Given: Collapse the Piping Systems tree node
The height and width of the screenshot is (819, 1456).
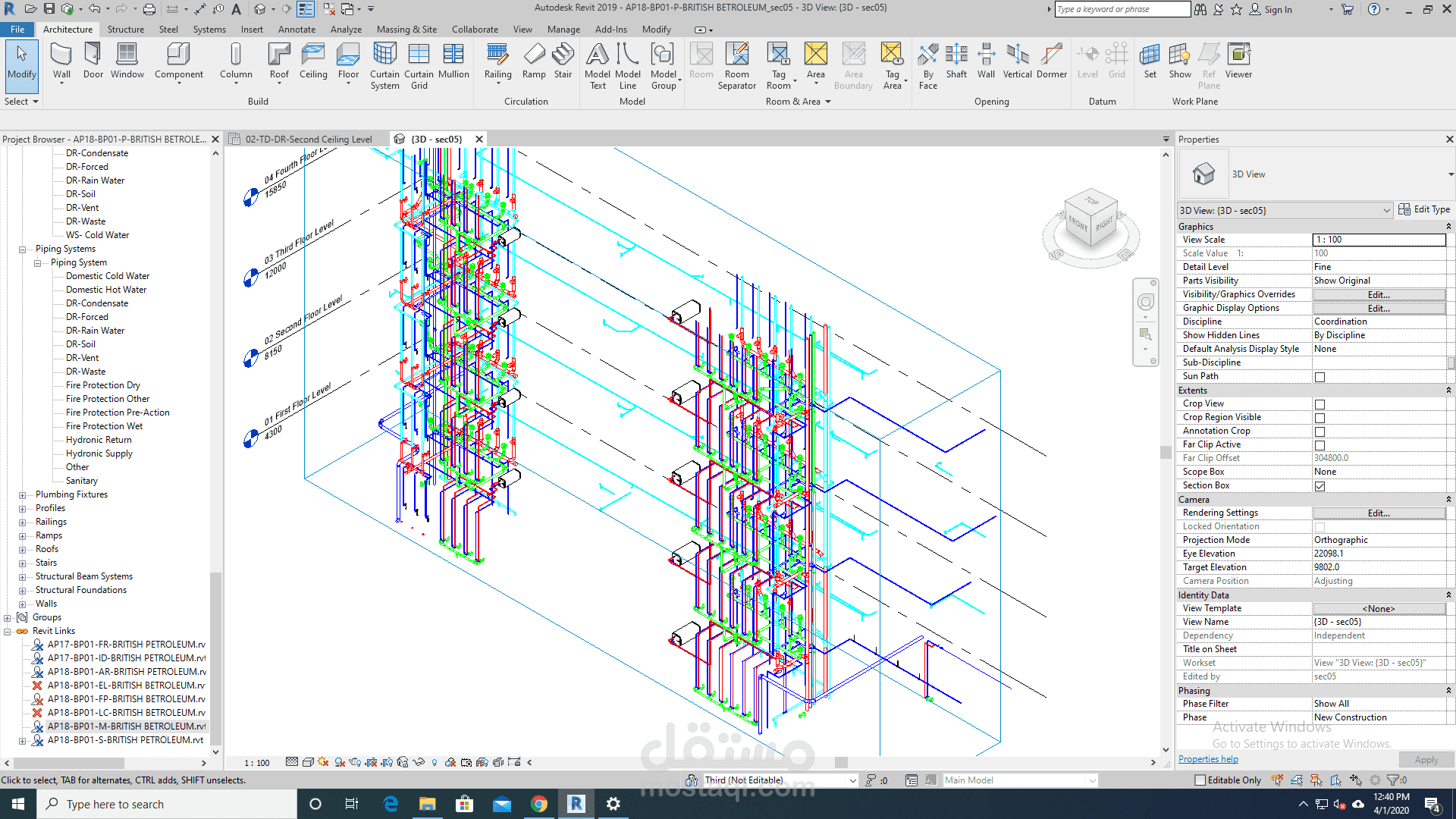Looking at the screenshot, I should [x=22, y=249].
